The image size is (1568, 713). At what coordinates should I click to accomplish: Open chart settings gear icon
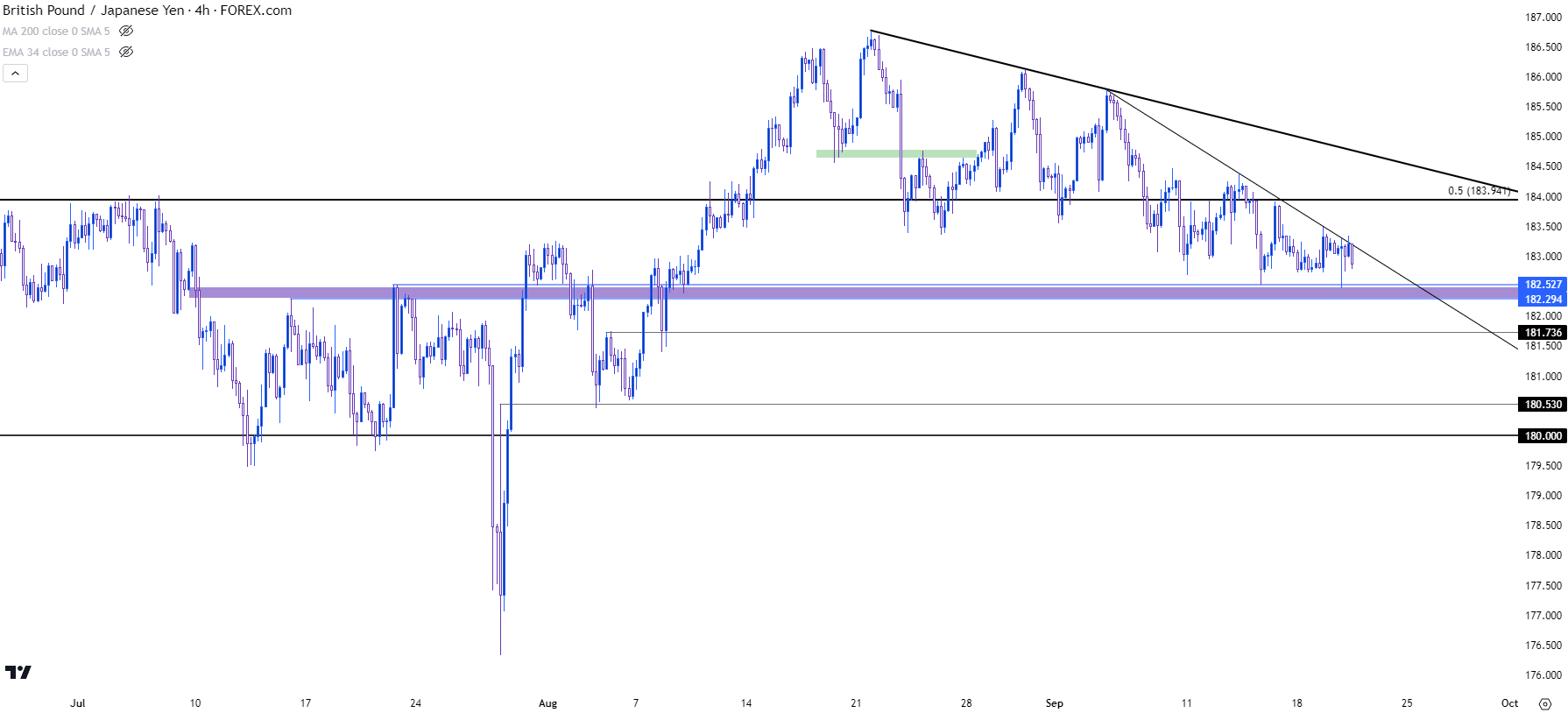click(1545, 703)
